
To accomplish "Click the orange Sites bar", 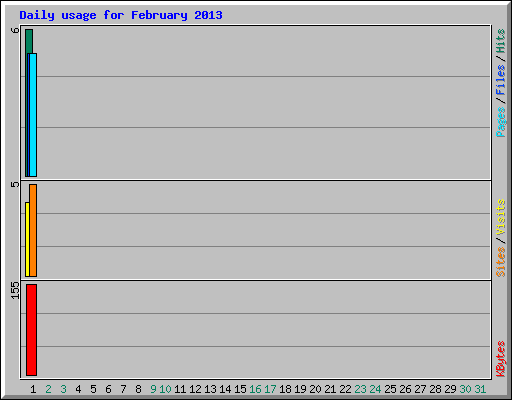I will pos(33,230).
